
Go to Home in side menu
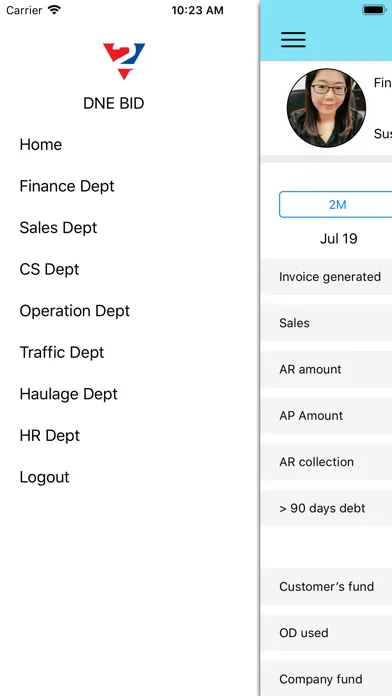[41, 144]
